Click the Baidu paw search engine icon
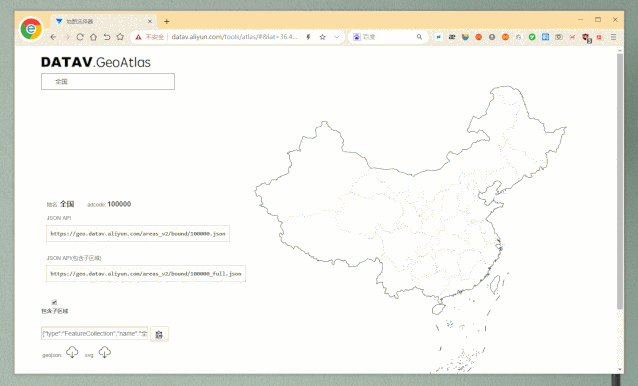This screenshot has width=638, height=386. 357,37
